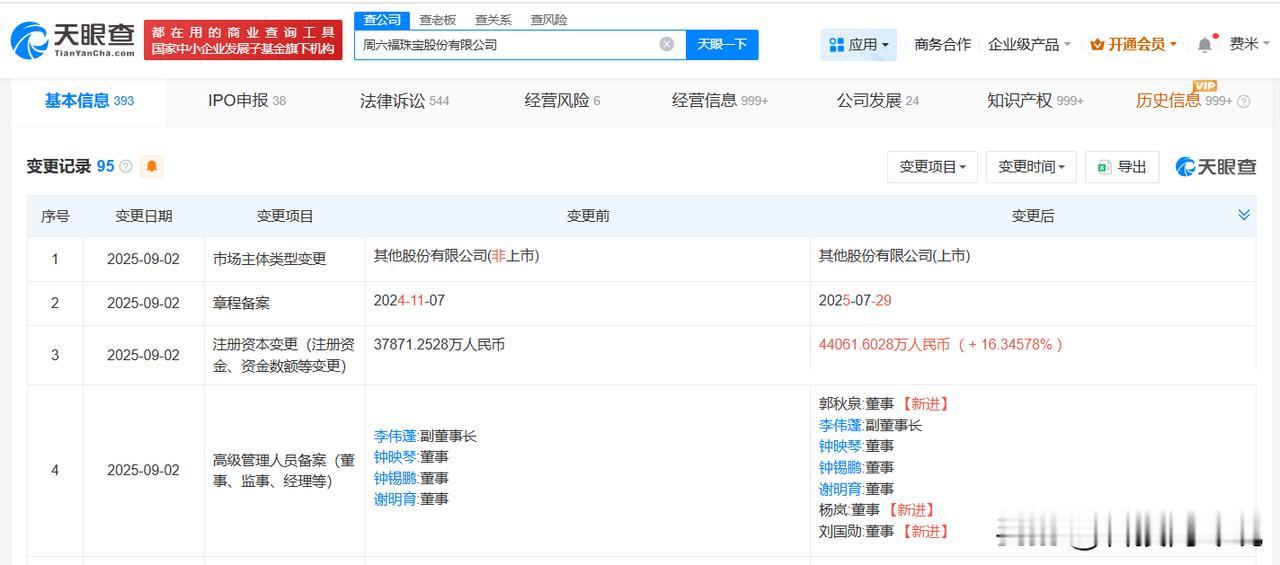
Task: Open the 经营信息 999+ tab
Action: click(720, 100)
